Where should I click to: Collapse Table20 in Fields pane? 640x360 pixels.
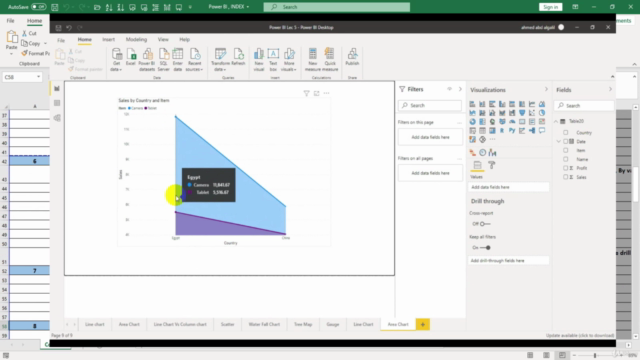click(556, 121)
